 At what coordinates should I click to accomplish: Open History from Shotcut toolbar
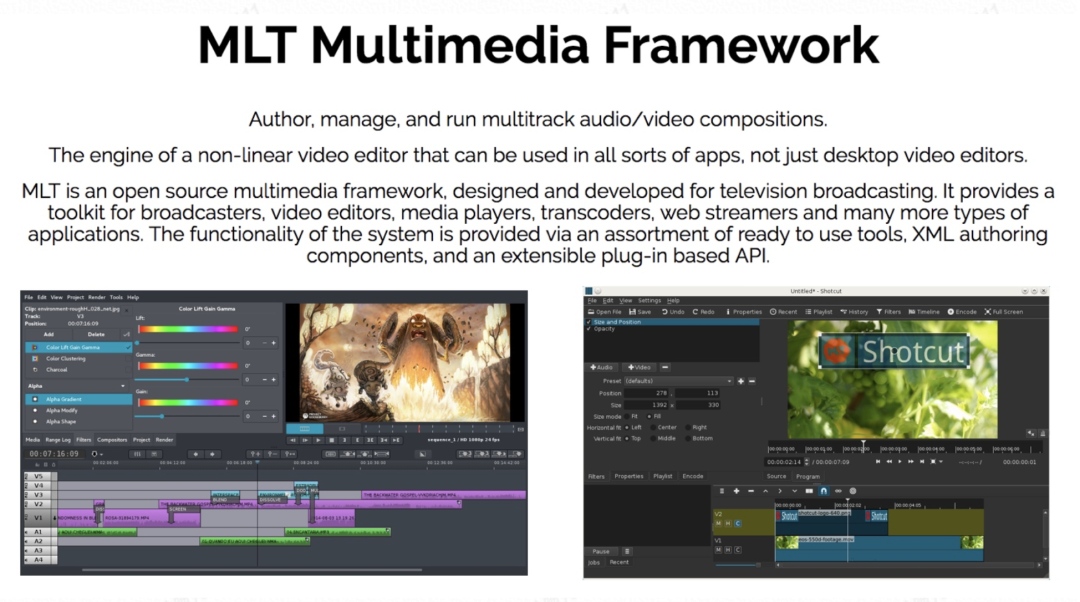click(854, 312)
